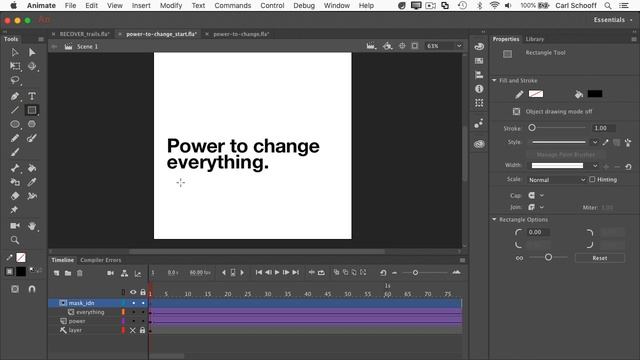Center the stage view
The width and height of the screenshot is (640, 360).
click(x=402, y=46)
